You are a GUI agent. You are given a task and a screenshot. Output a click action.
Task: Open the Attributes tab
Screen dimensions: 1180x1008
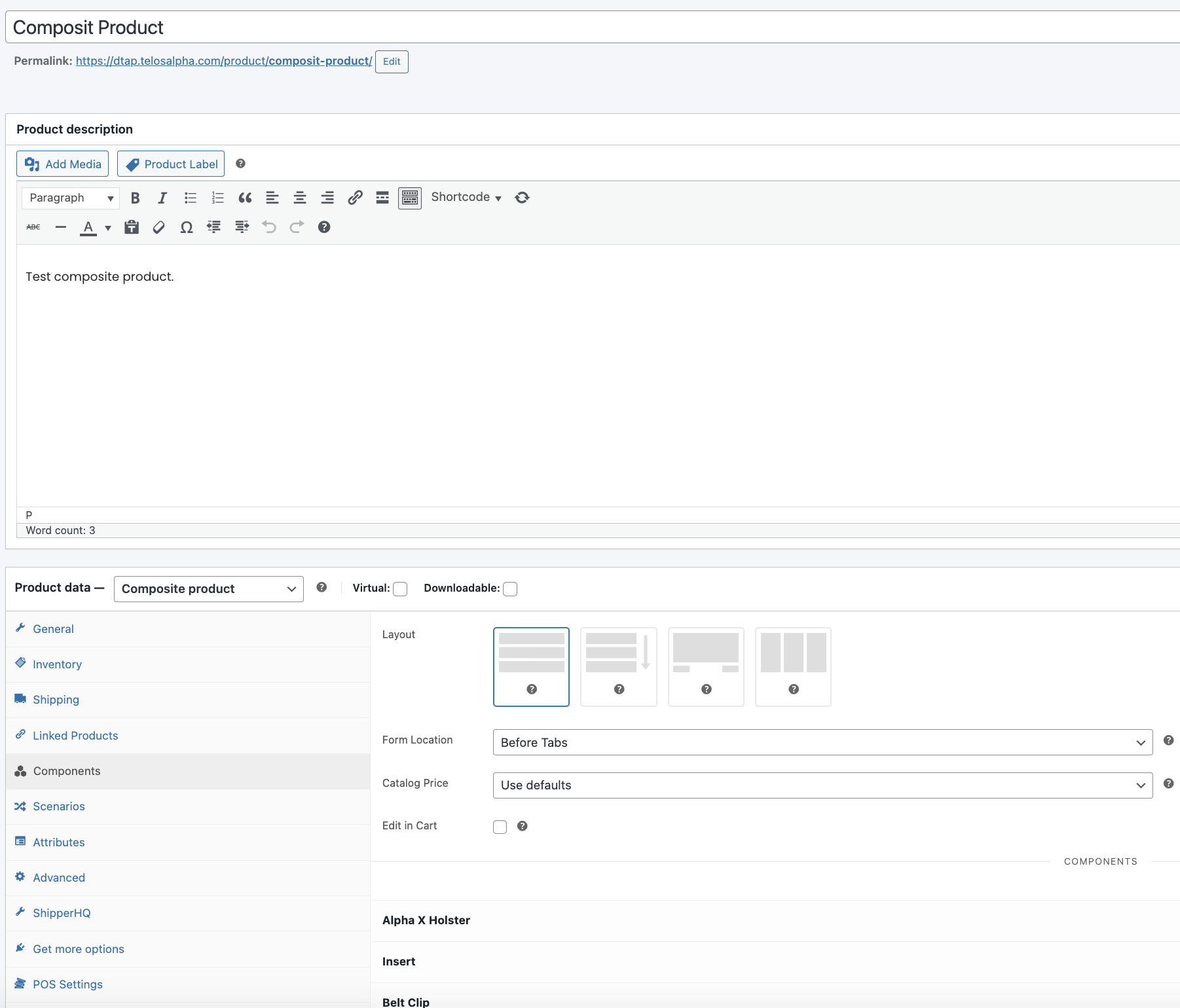coord(188,842)
